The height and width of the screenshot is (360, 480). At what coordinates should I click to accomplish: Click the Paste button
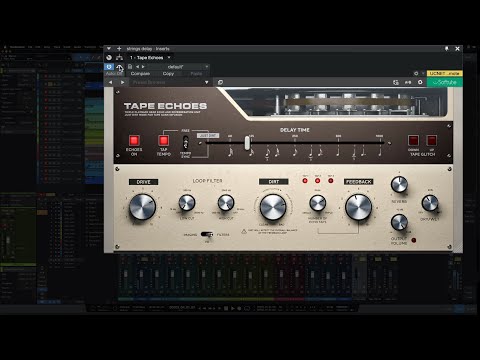[196, 73]
